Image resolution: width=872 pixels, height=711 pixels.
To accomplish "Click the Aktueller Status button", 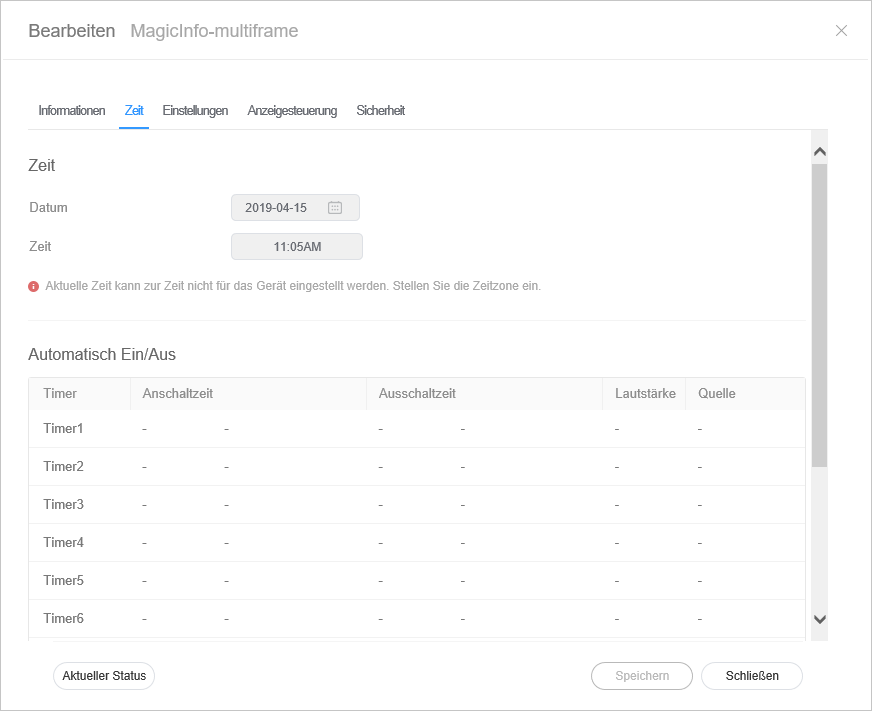I will point(104,676).
